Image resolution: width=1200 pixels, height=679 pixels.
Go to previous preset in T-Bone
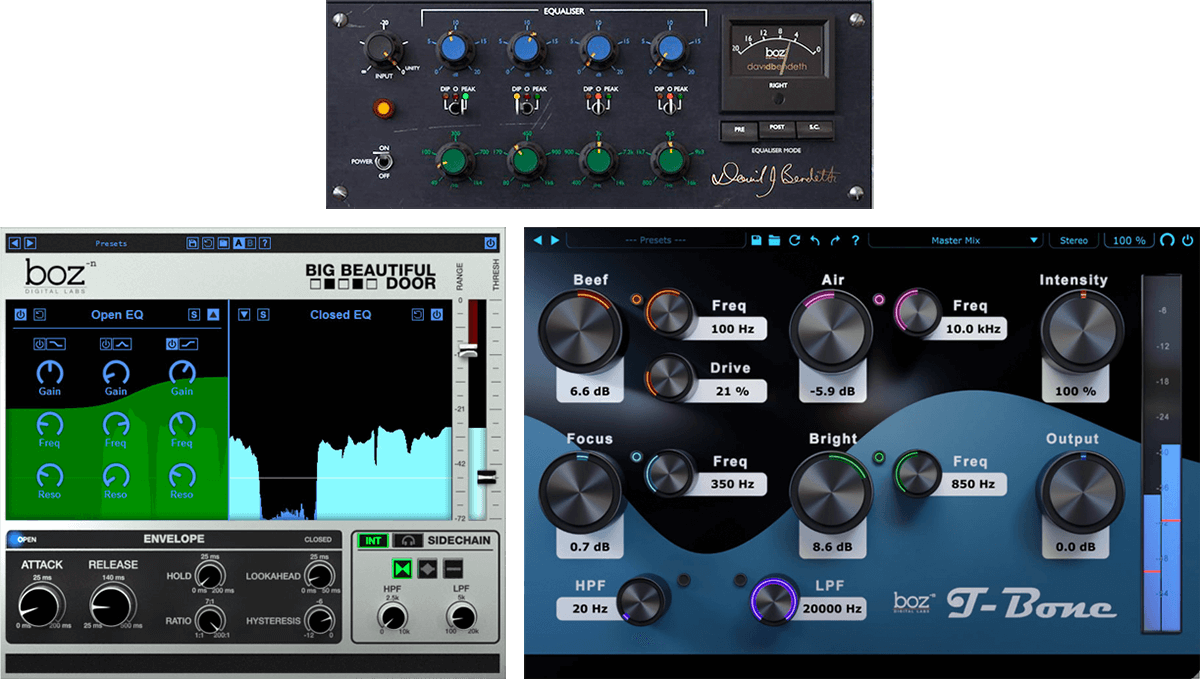point(538,240)
